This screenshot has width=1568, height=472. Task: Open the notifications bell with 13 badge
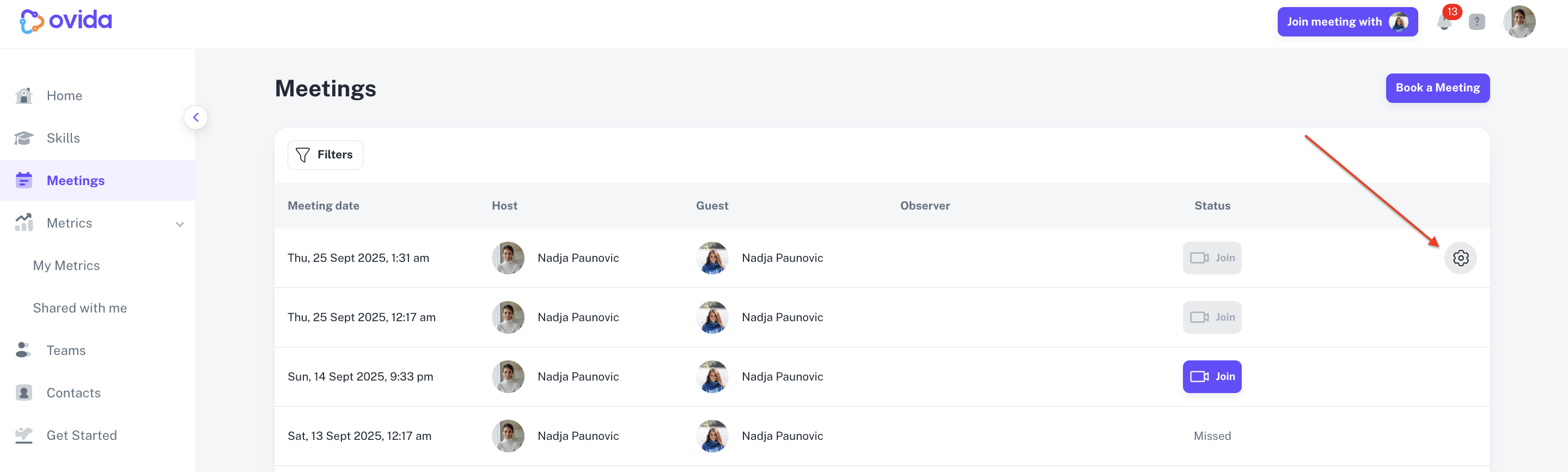(x=1445, y=21)
